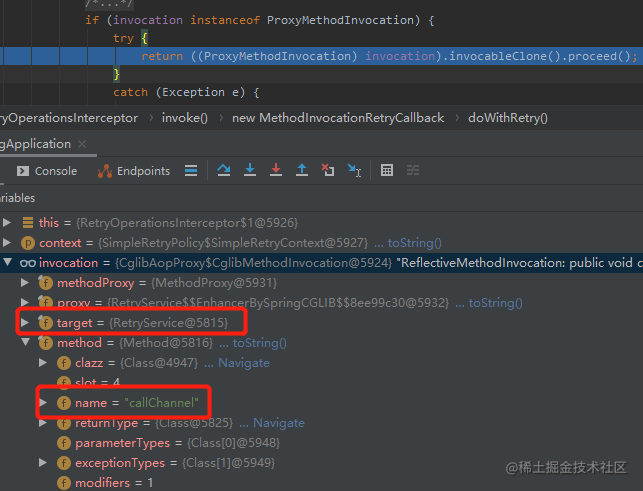Expand the 'name' callChannel node
Viewport: 643px width, 491px height.
(43, 402)
